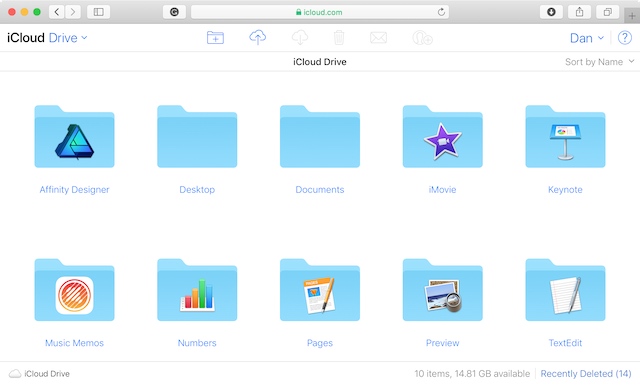The image size is (640, 385).
Task: Click the iCloud Drive path breadcrumb
Action: [39, 374]
